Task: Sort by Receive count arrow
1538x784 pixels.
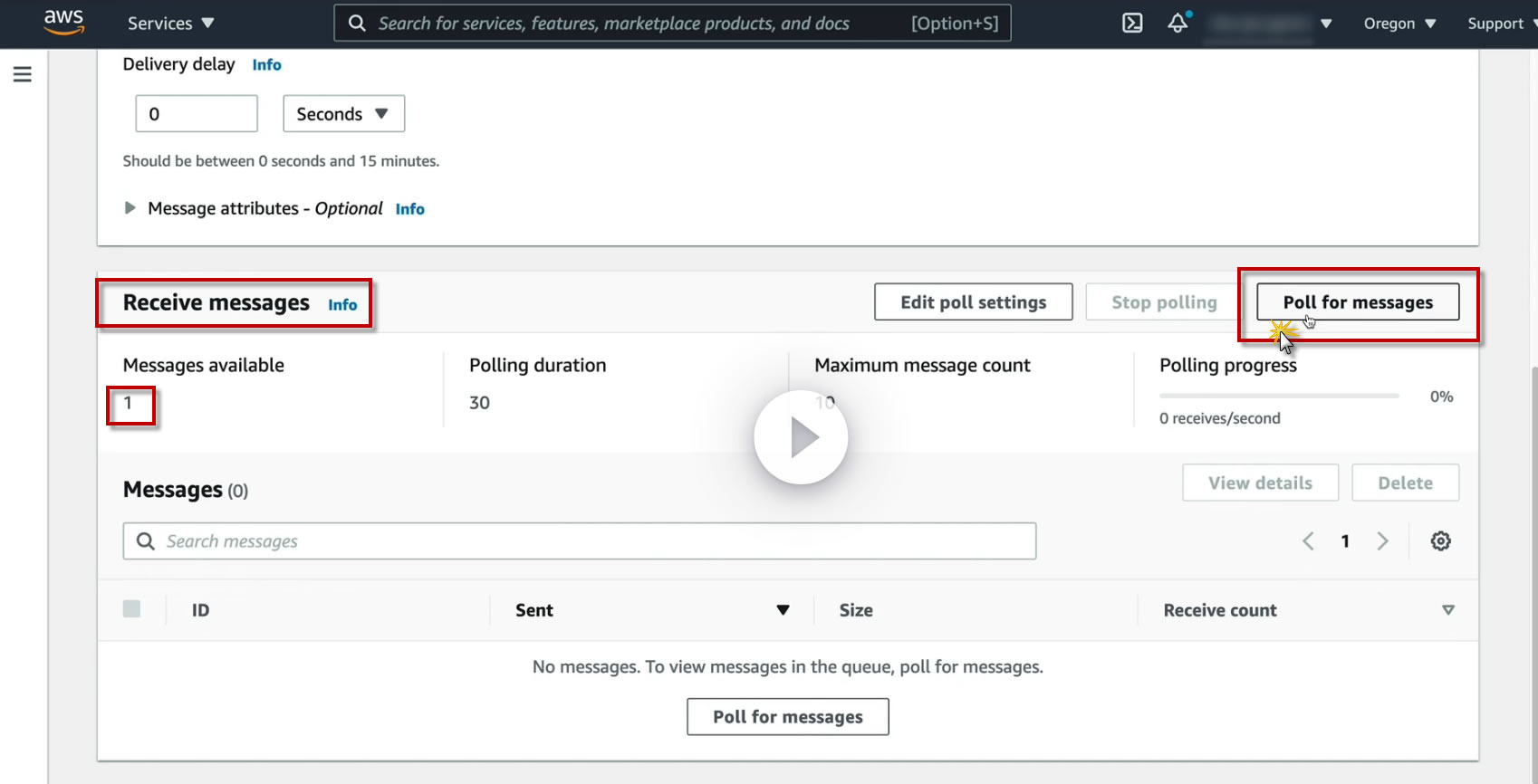Action: pos(1448,610)
